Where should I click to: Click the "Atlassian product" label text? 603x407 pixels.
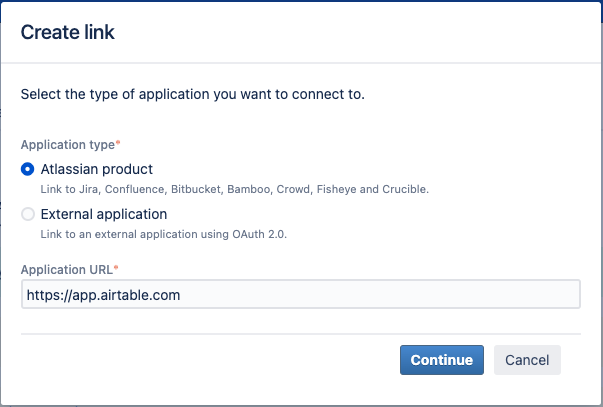tap(97, 169)
